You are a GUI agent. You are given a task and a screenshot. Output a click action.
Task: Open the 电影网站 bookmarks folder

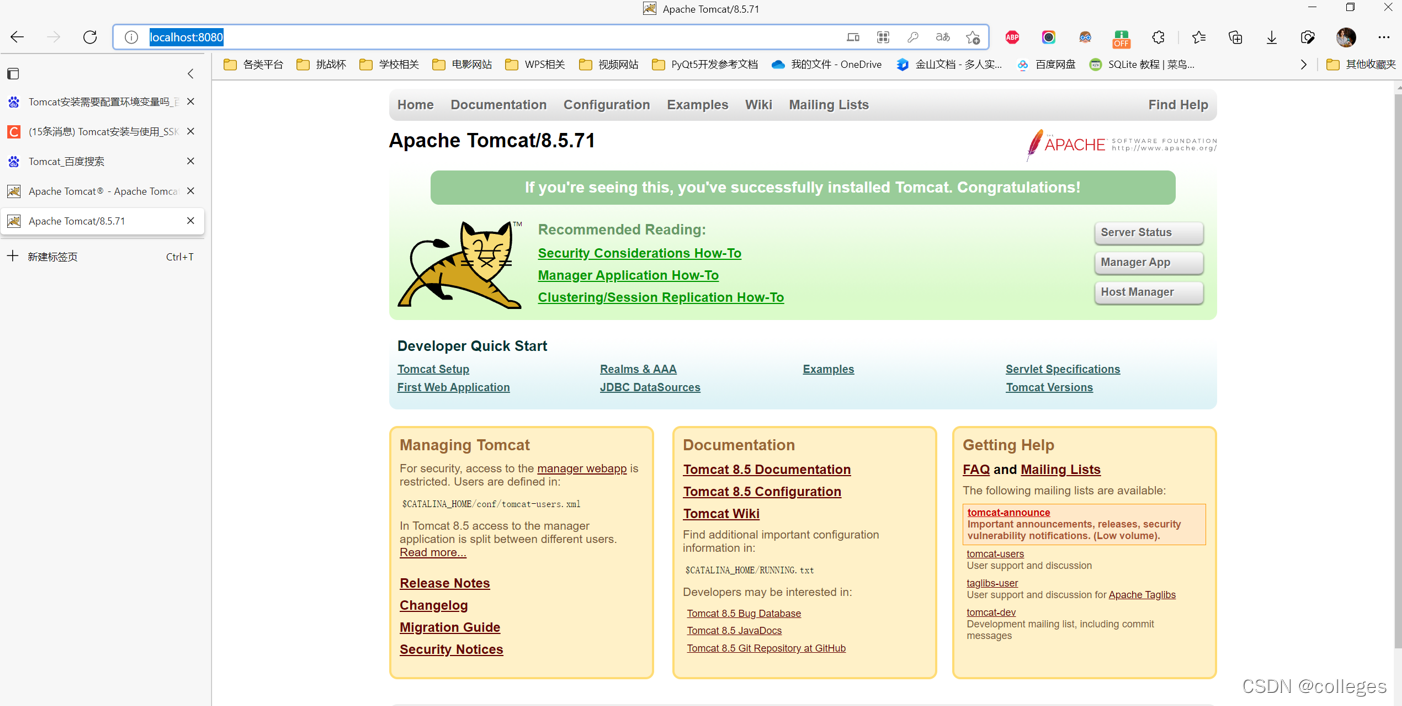(462, 65)
